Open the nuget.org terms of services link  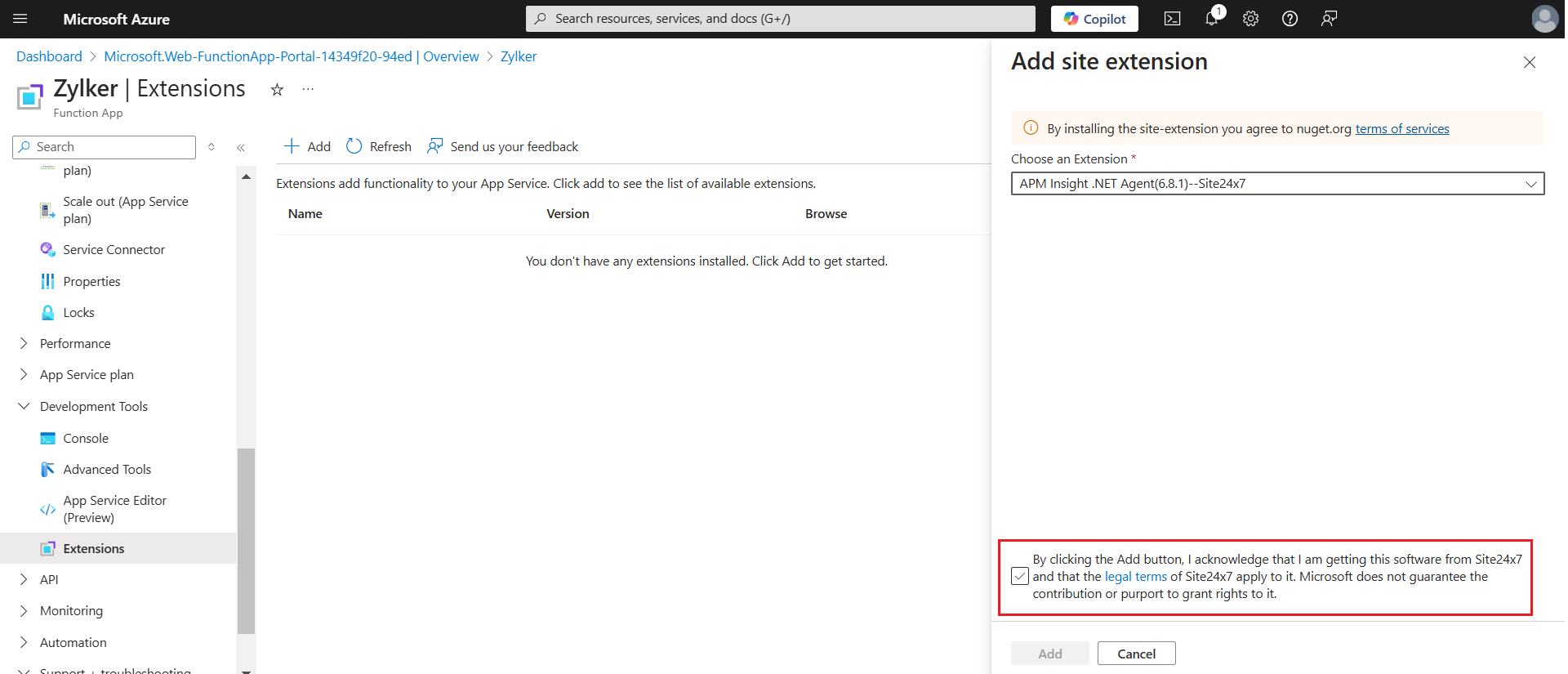coord(1401,129)
